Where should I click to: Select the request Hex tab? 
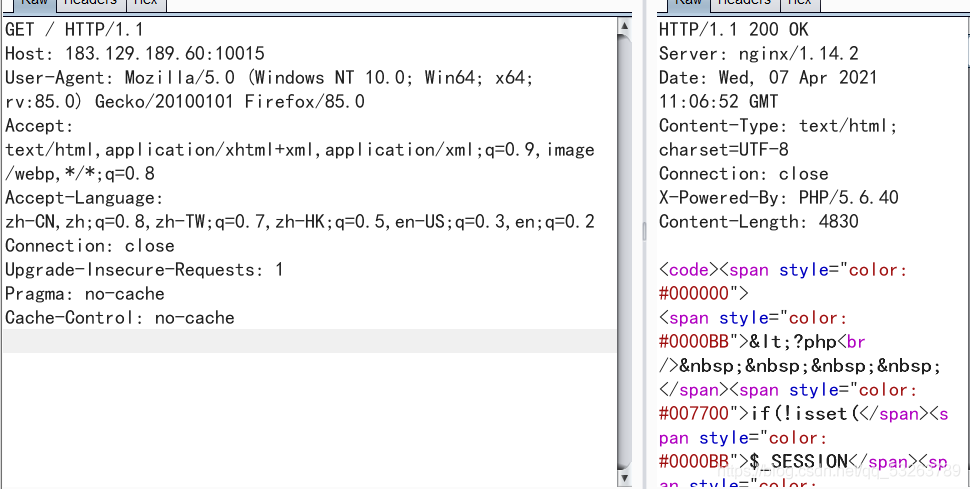tap(145, 3)
